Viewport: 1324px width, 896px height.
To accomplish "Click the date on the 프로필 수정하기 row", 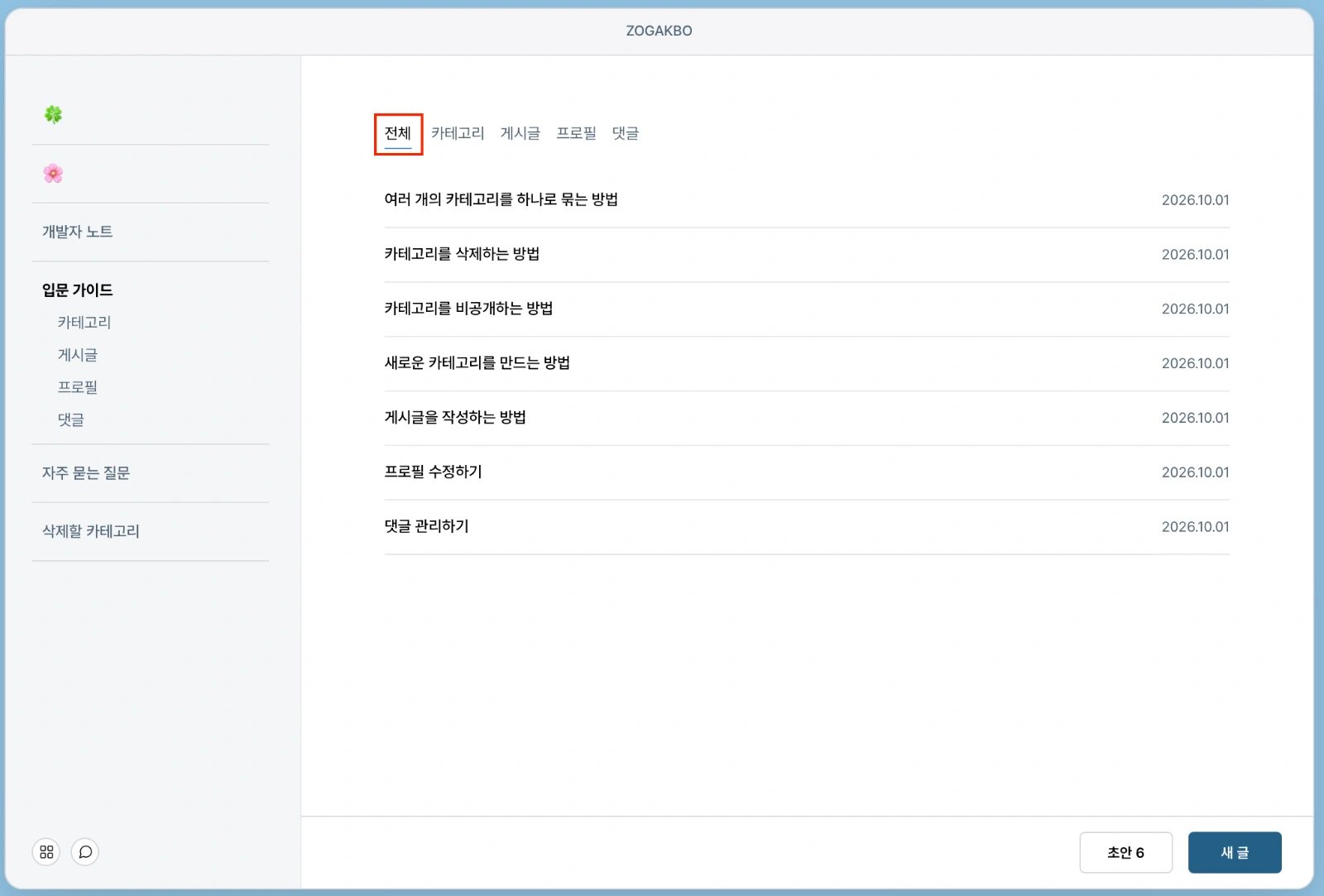I will pyautogui.click(x=1195, y=472).
